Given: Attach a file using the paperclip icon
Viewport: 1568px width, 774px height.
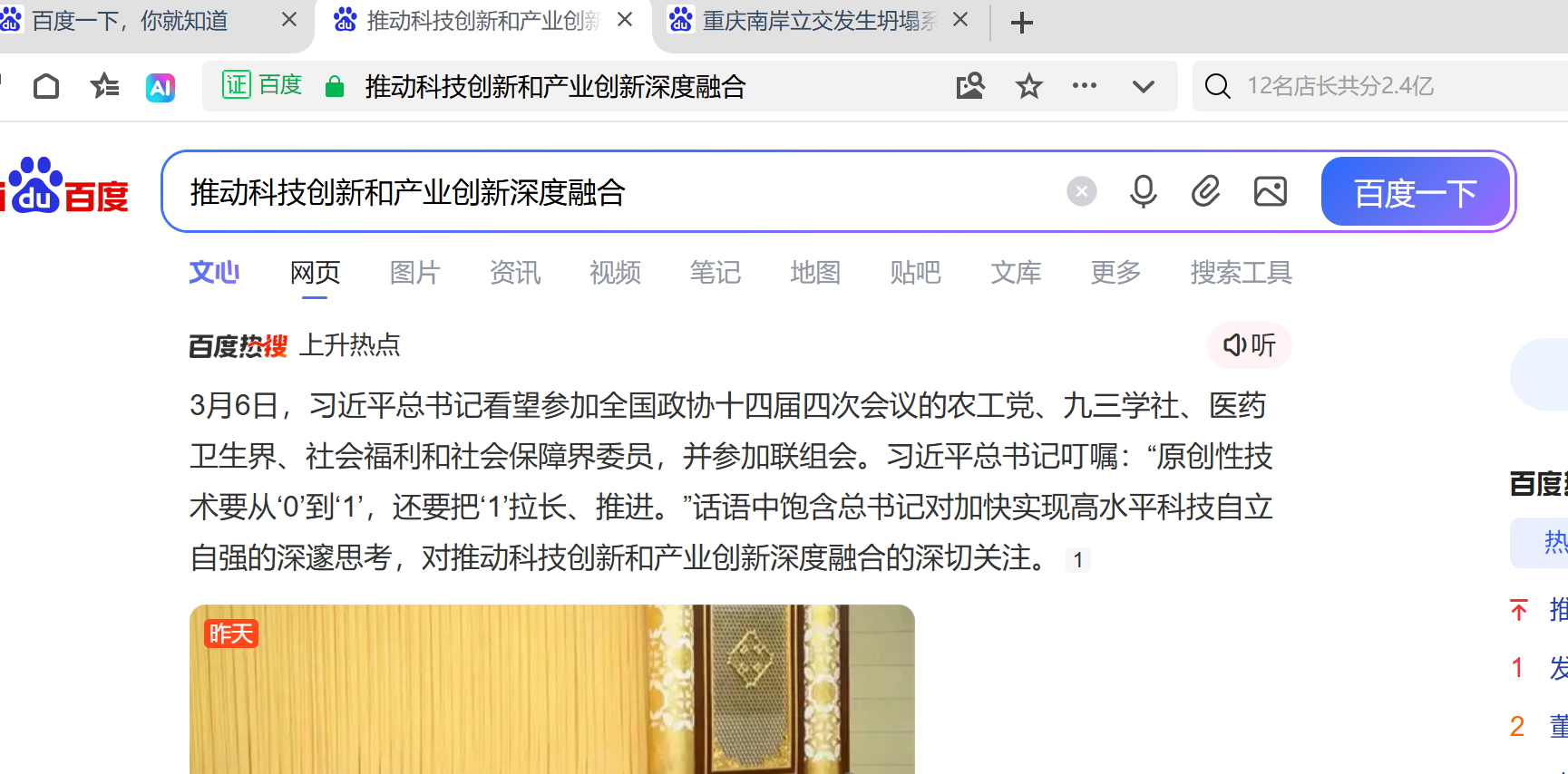Looking at the screenshot, I should point(1206,191).
